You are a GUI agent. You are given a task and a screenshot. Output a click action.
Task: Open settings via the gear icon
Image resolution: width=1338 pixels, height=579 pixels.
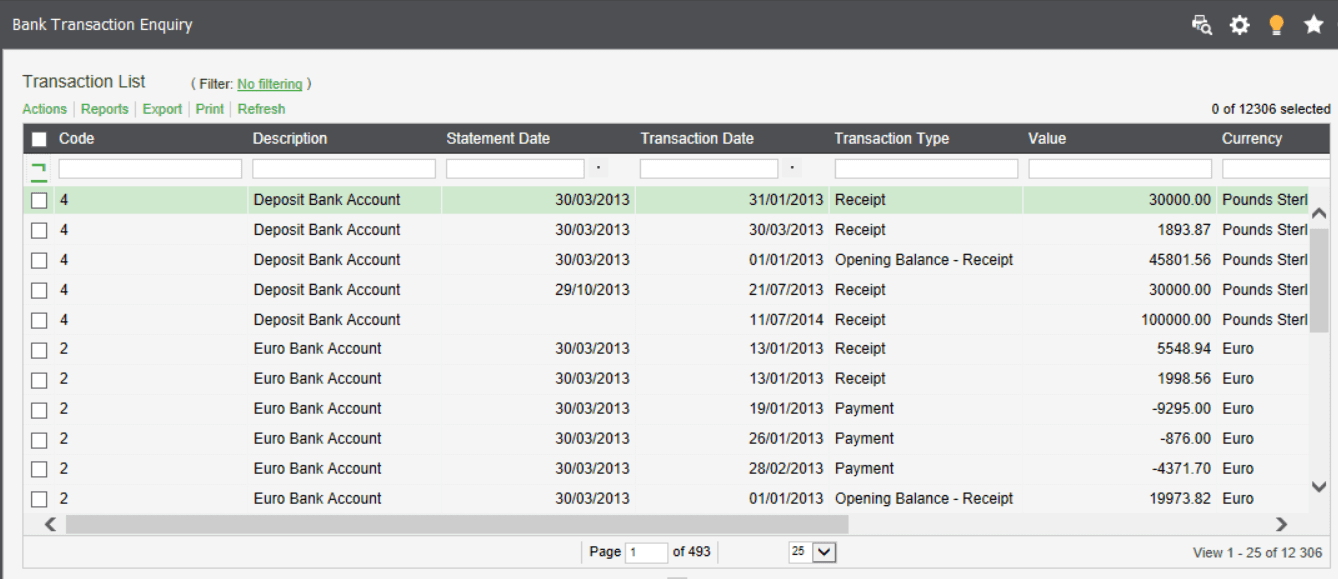tap(1240, 25)
